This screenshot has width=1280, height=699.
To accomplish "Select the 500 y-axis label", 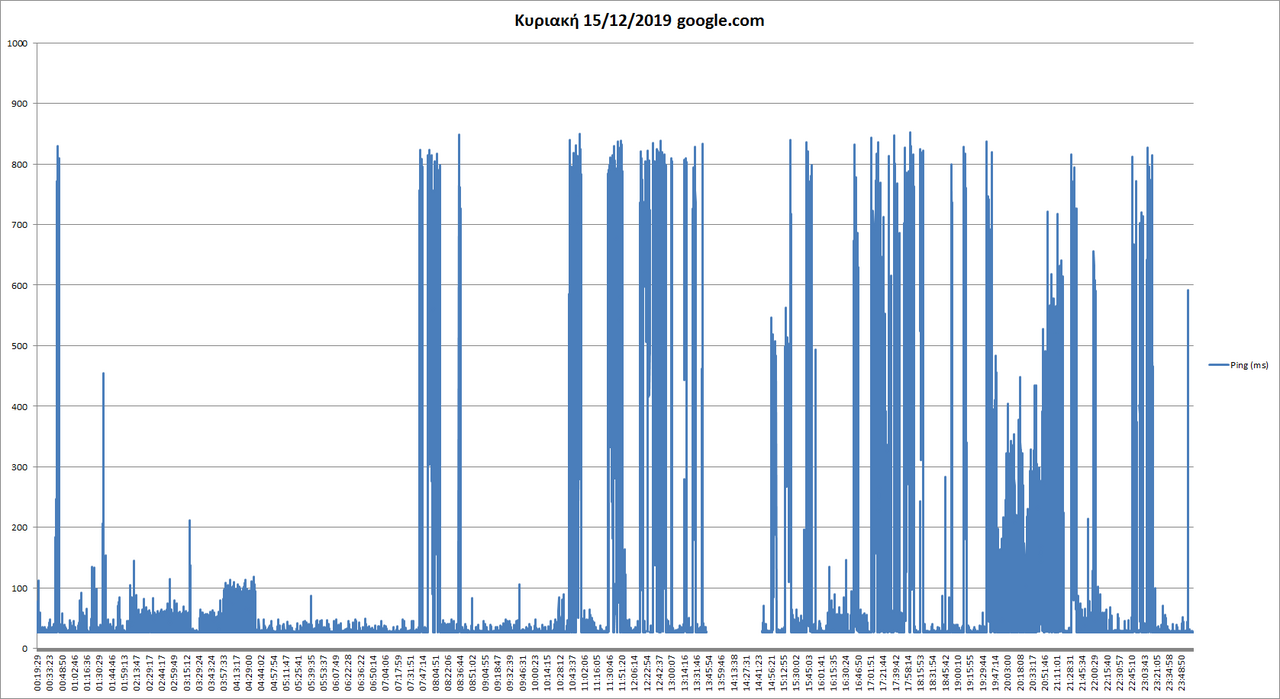I will click(20, 346).
